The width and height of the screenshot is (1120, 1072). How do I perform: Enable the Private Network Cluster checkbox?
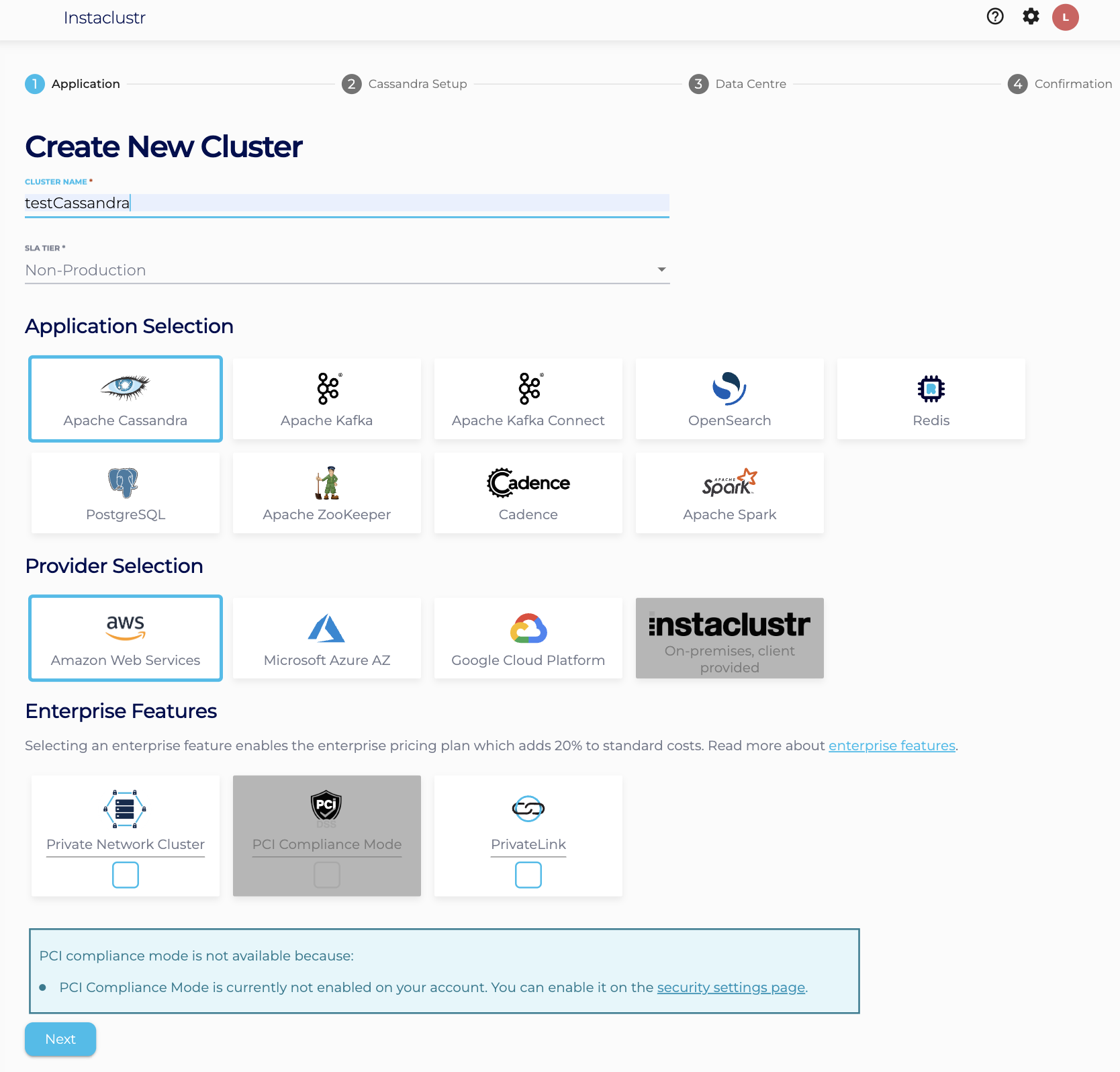point(126,875)
